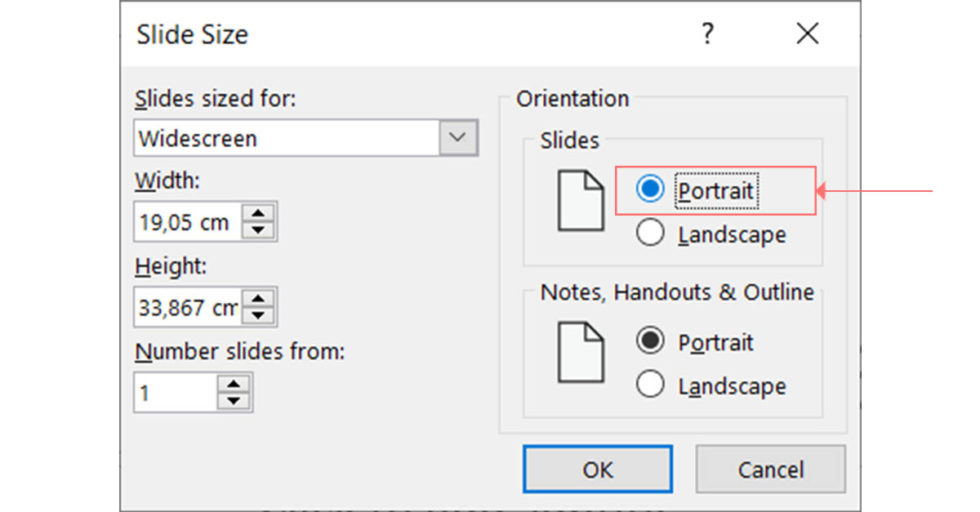Open Help with the question mark icon

[707, 33]
